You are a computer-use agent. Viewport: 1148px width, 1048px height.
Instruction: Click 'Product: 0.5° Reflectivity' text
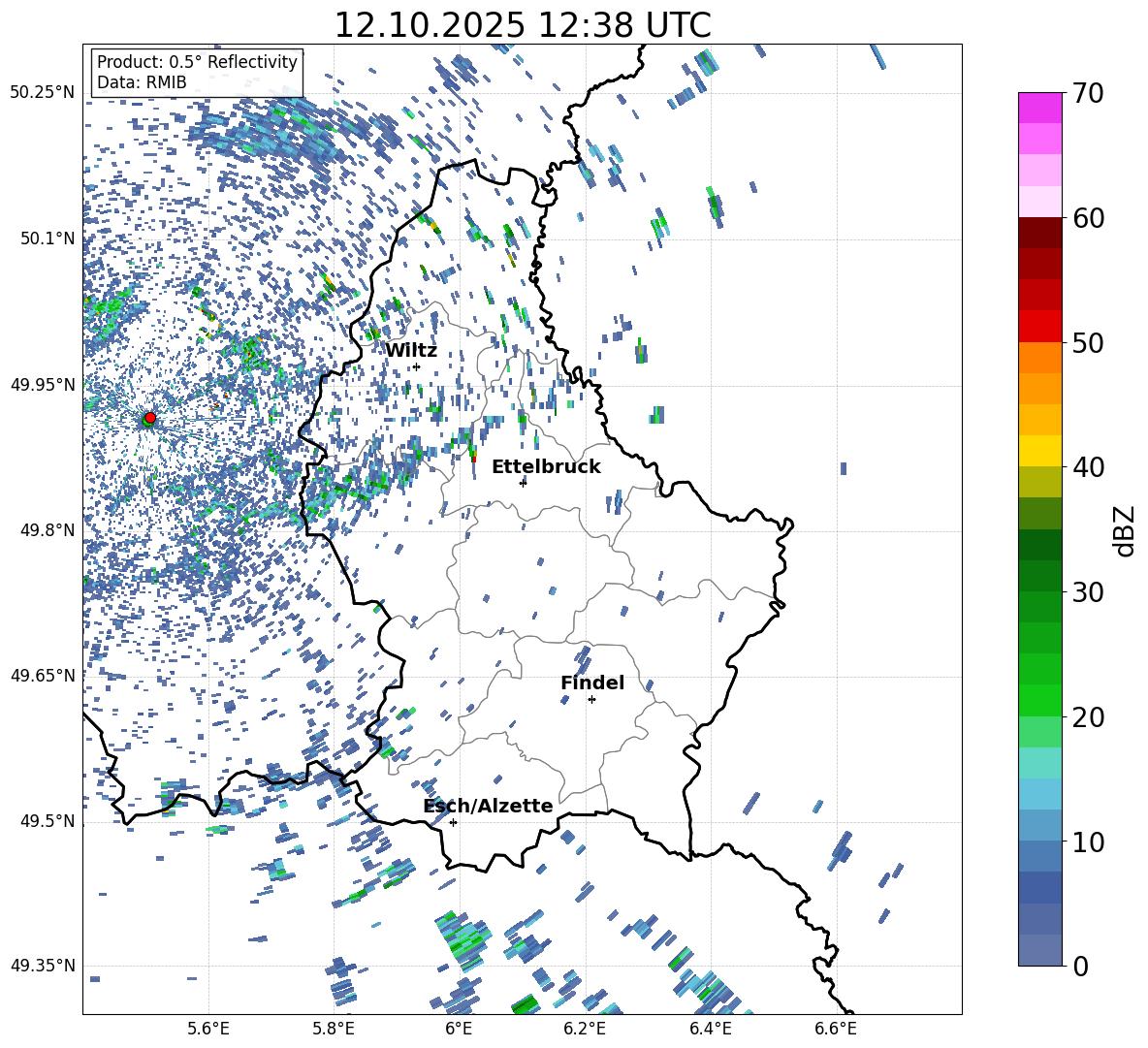pyautogui.click(x=197, y=62)
